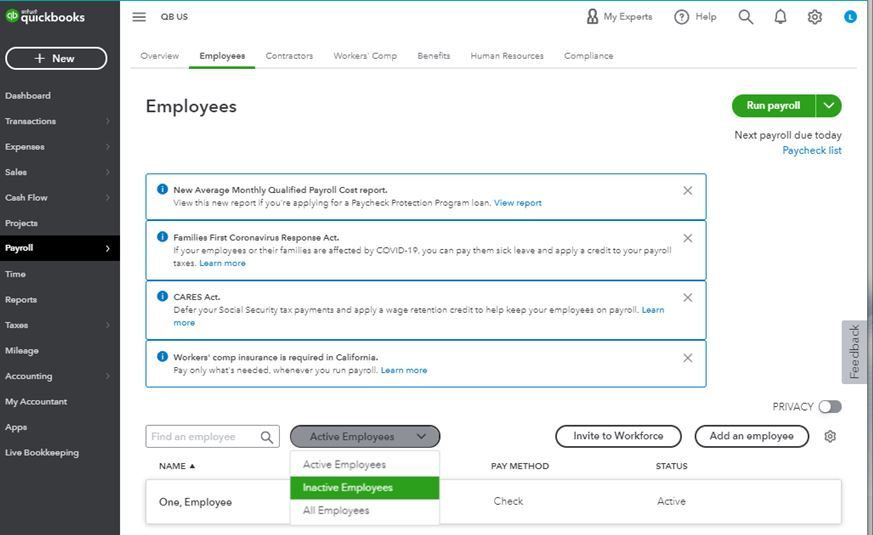The image size is (873, 535).
Task: Open the View report link
Action: tap(518, 203)
